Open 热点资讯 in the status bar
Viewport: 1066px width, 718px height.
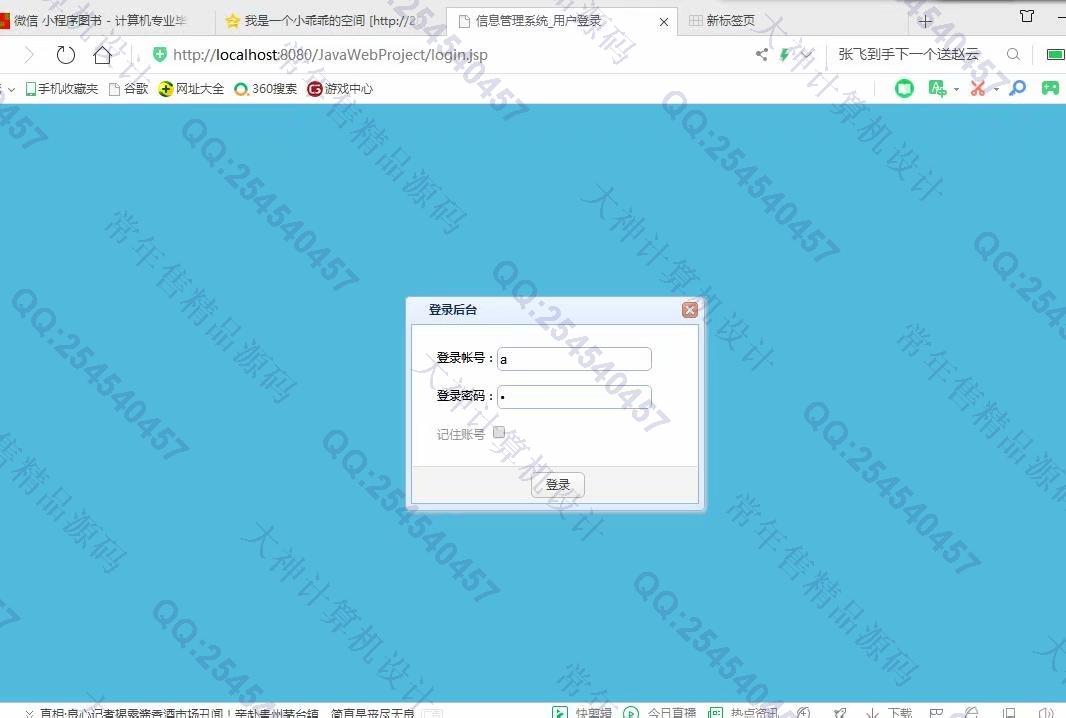[743, 713]
